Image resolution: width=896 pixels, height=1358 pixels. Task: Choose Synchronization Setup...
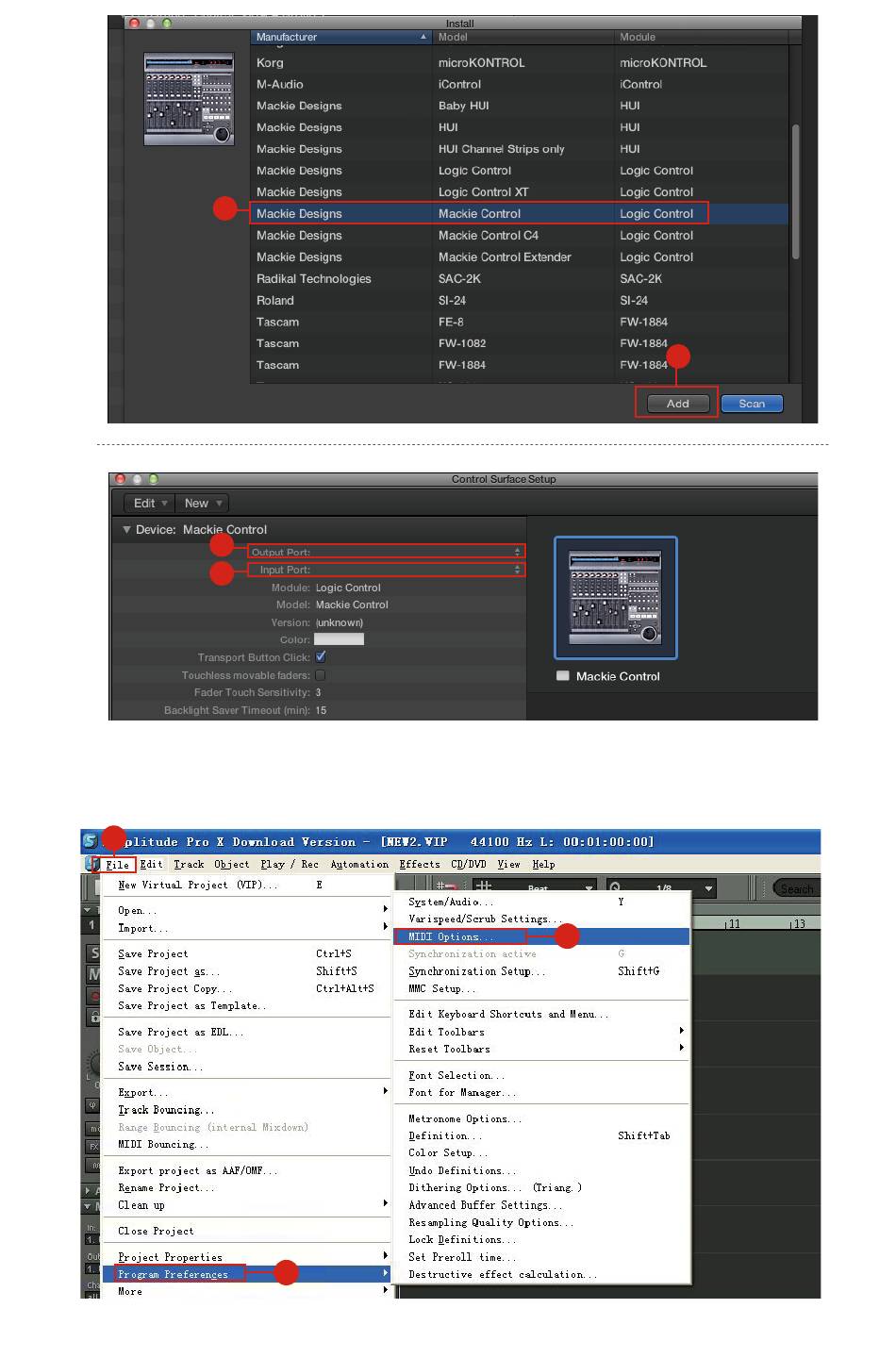pos(543,971)
